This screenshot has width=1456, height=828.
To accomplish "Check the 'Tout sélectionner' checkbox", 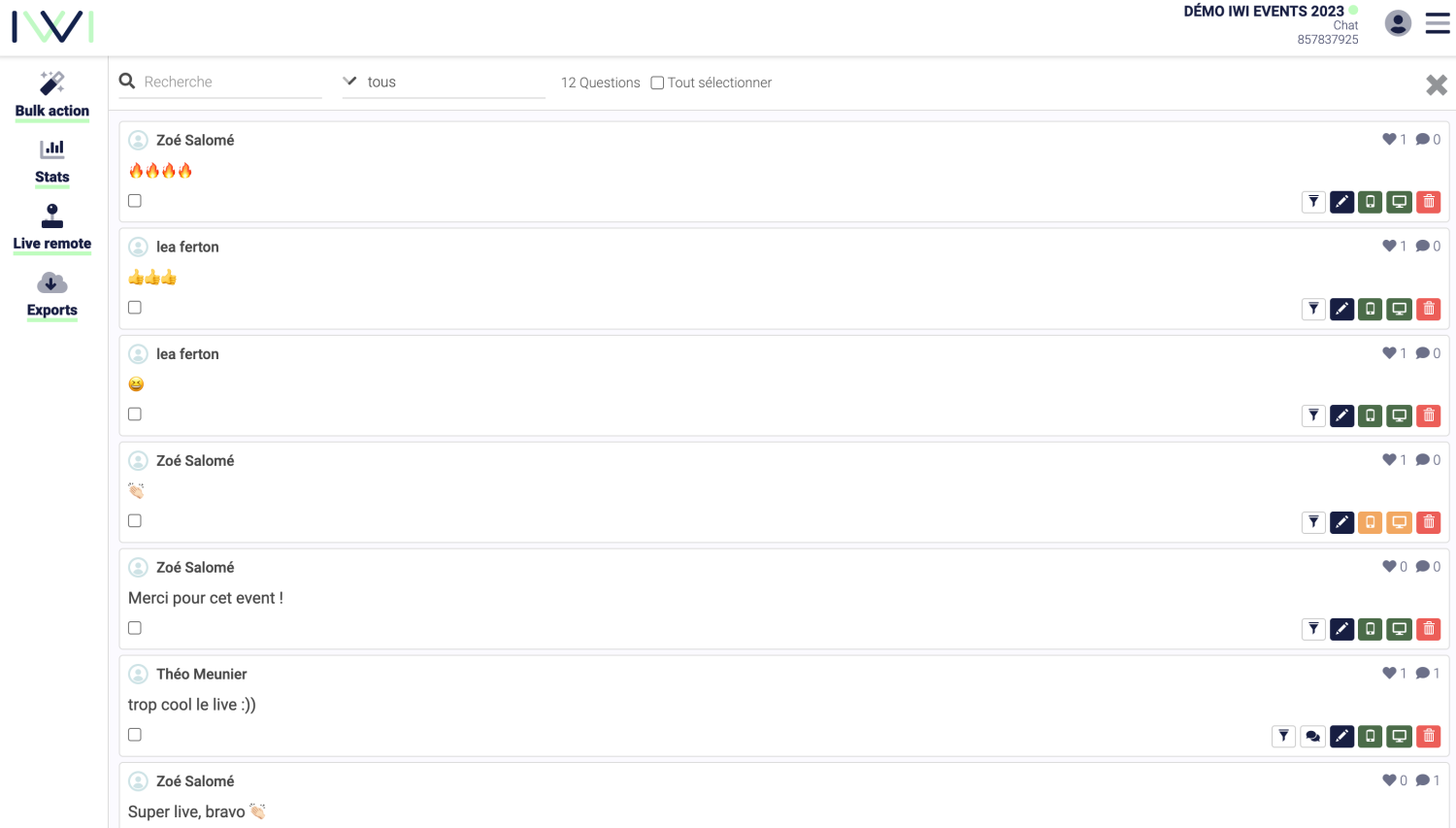I will [657, 83].
